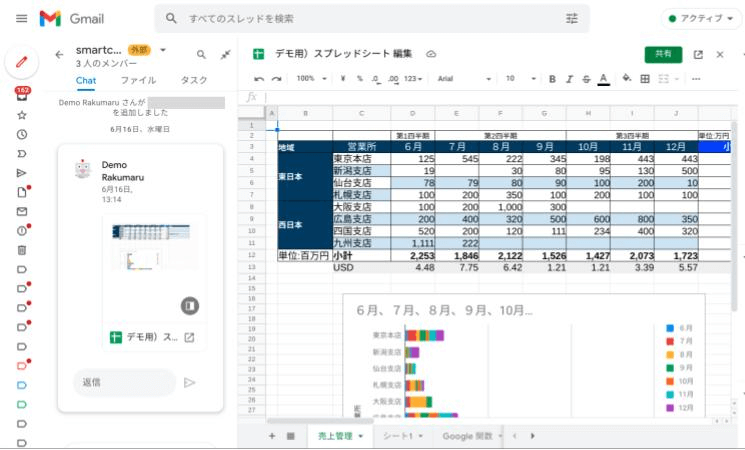Screen dimensions: 745x450
Task: Search within the chat room
Action: (201, 55)
